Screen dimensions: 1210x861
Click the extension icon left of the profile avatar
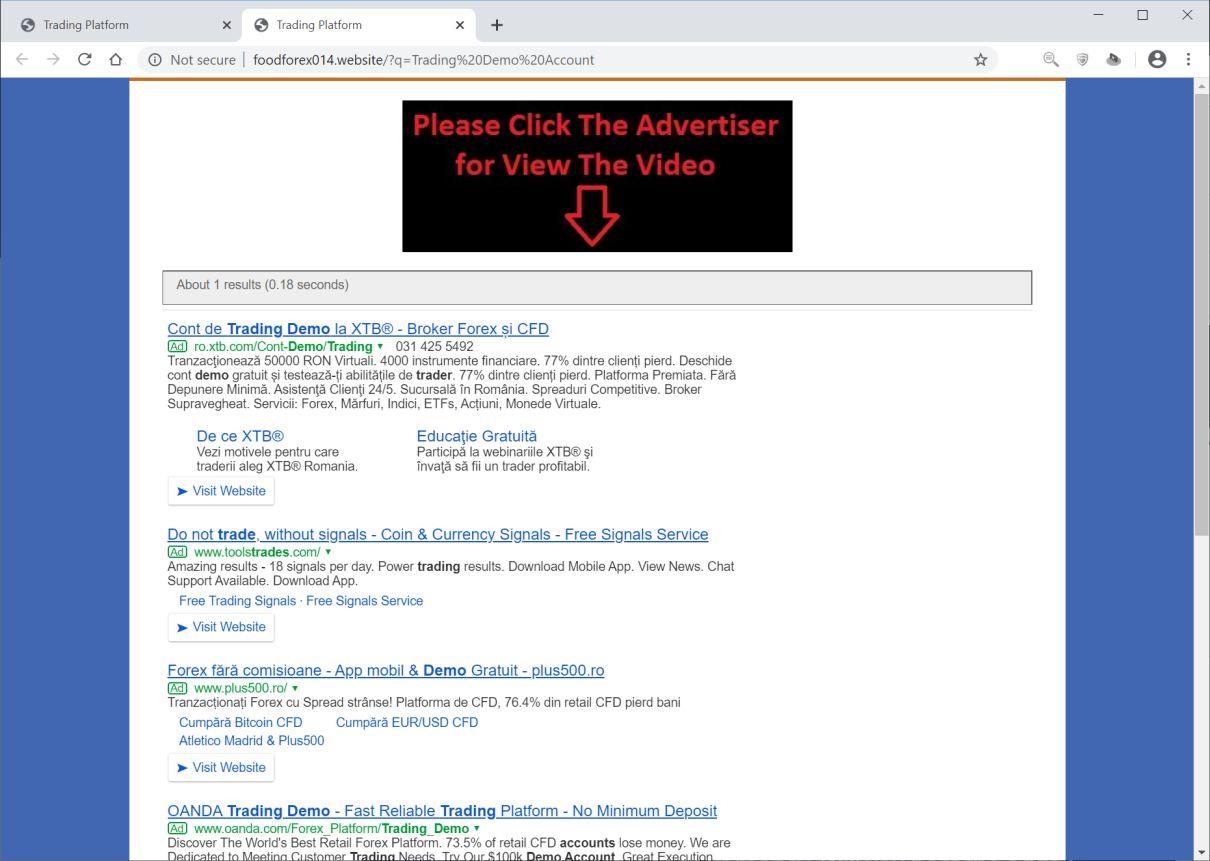(x=1113, y=60)
